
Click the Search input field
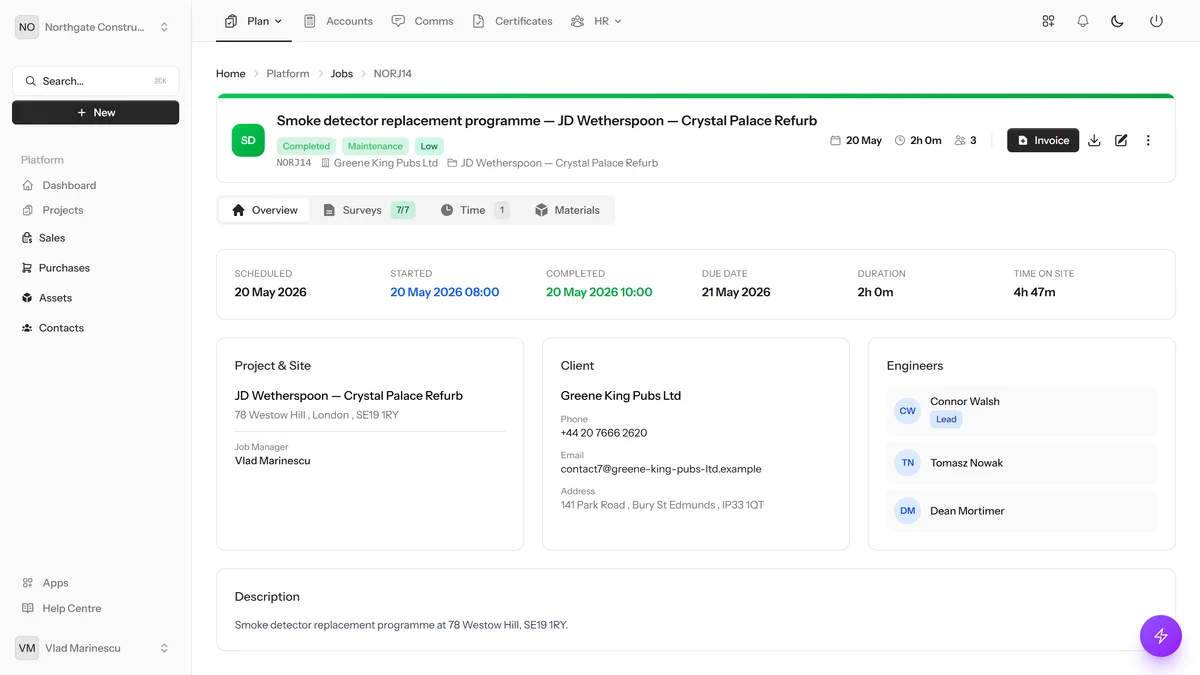click(x=95, y=81)
